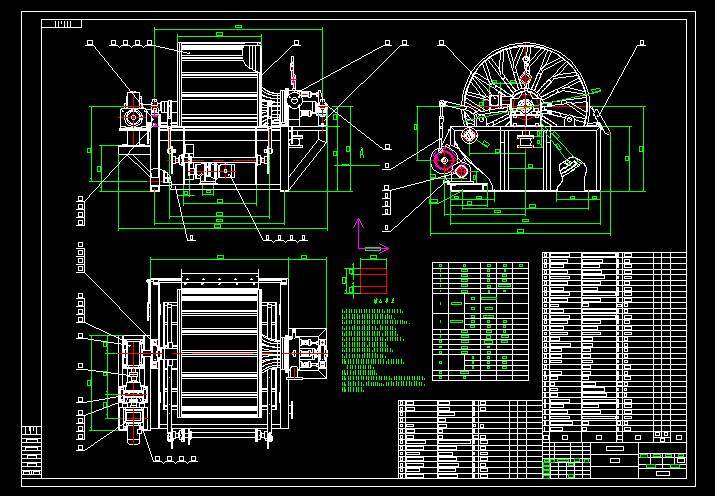Viewport: 715px width, 496px height.
Task: Select the winch drum in the front elevation view
Action: click(x=220, y=84)
